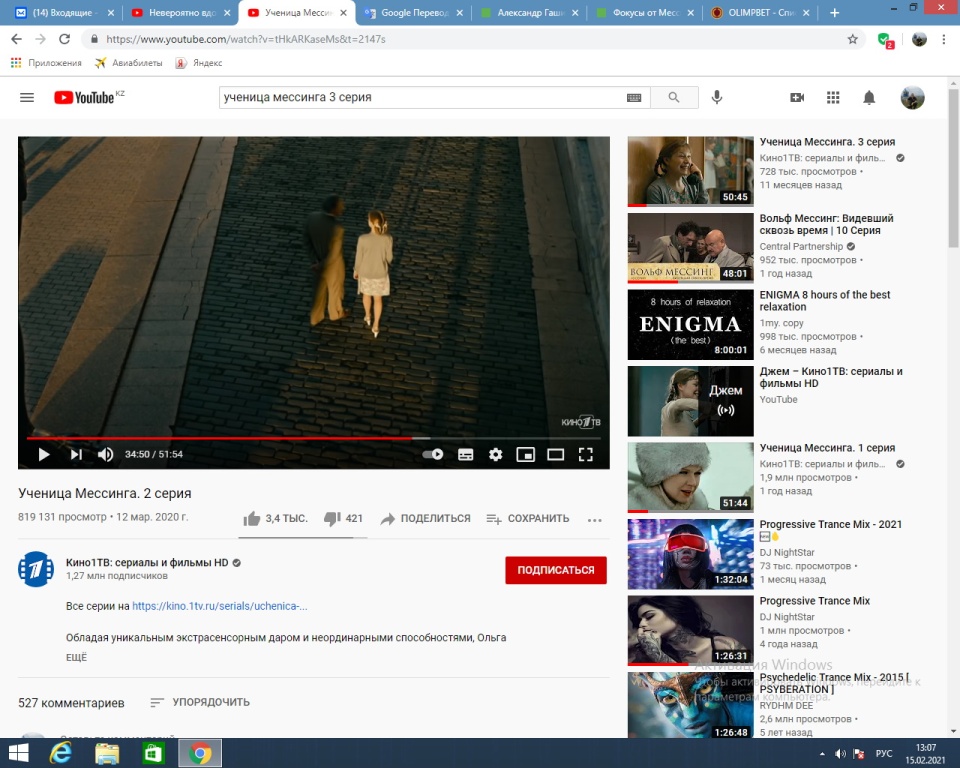960x768 pixels.
Task: Open the Джем mix playlist
Action: pyautogui.click(x=691, y=401)
